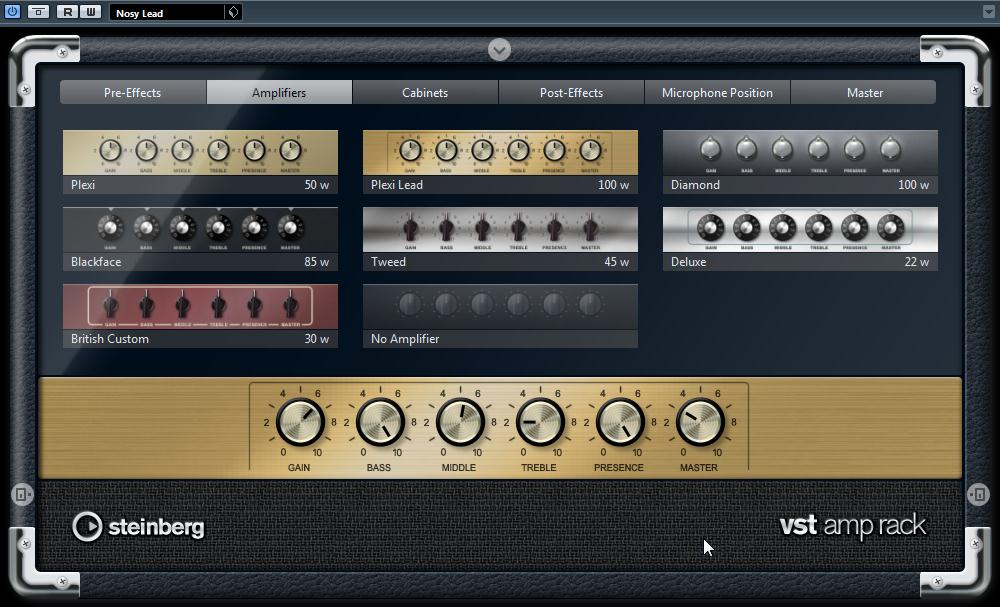Switch to the Master tab
This screenshot has width=1000, height=607.
point(864,92)
